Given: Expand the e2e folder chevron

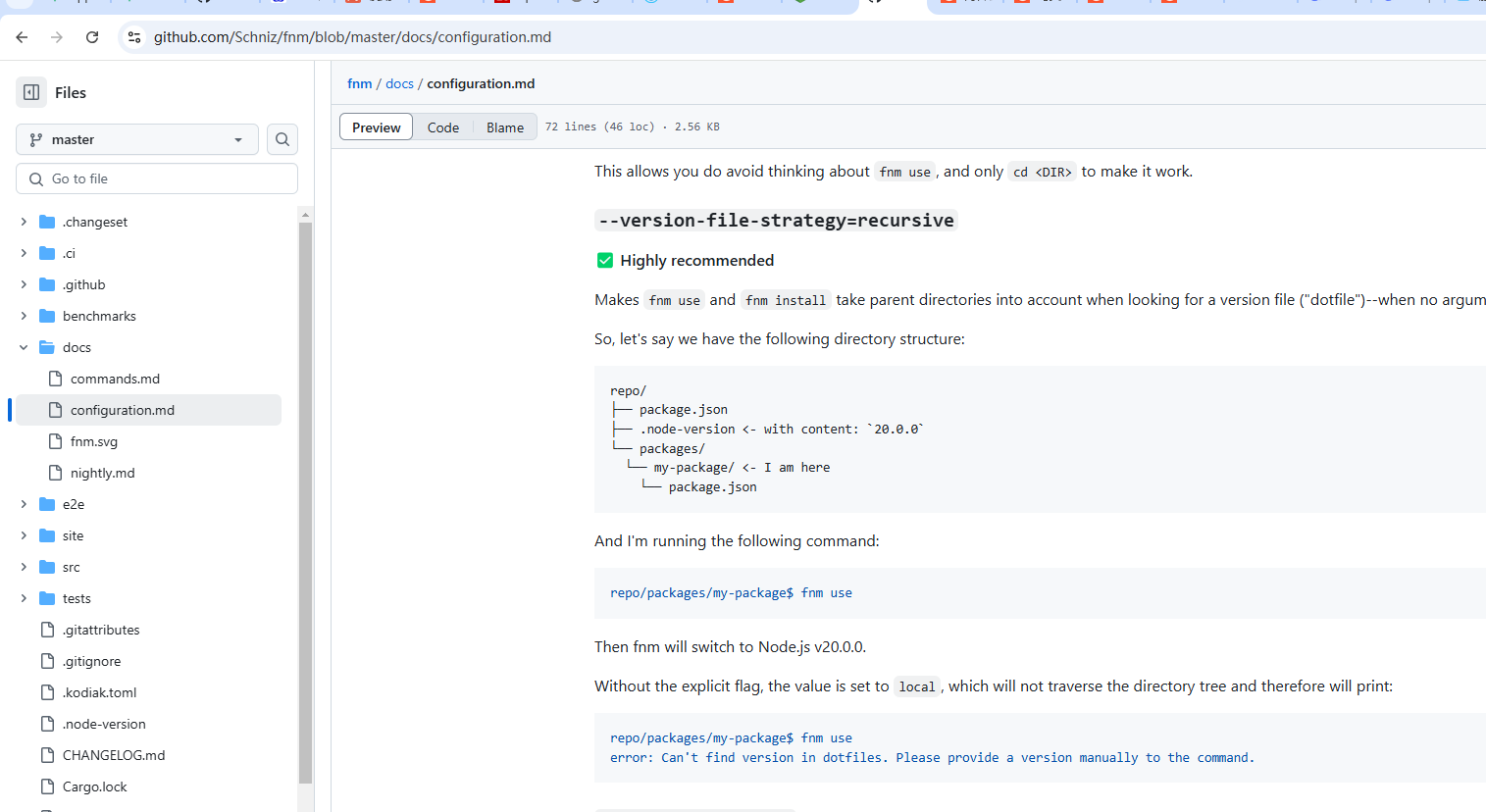Looking at the screenshot, I should click(24, 504).
